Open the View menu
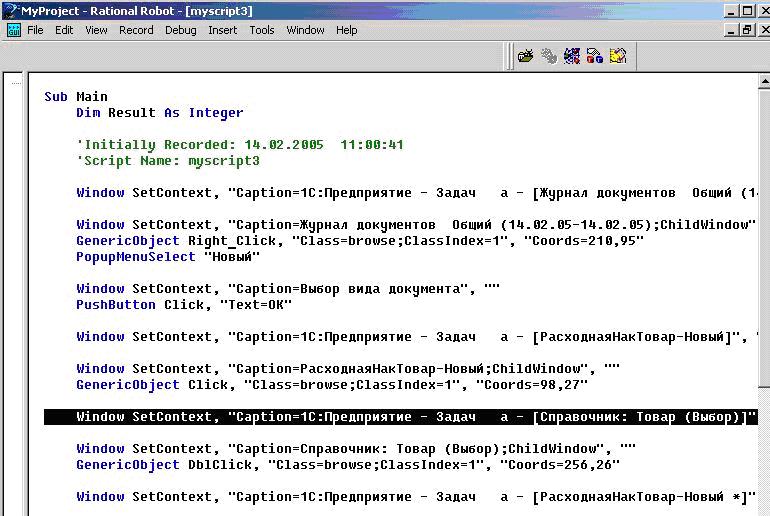Viewport: 770px width, 516px height. point(96,30)
